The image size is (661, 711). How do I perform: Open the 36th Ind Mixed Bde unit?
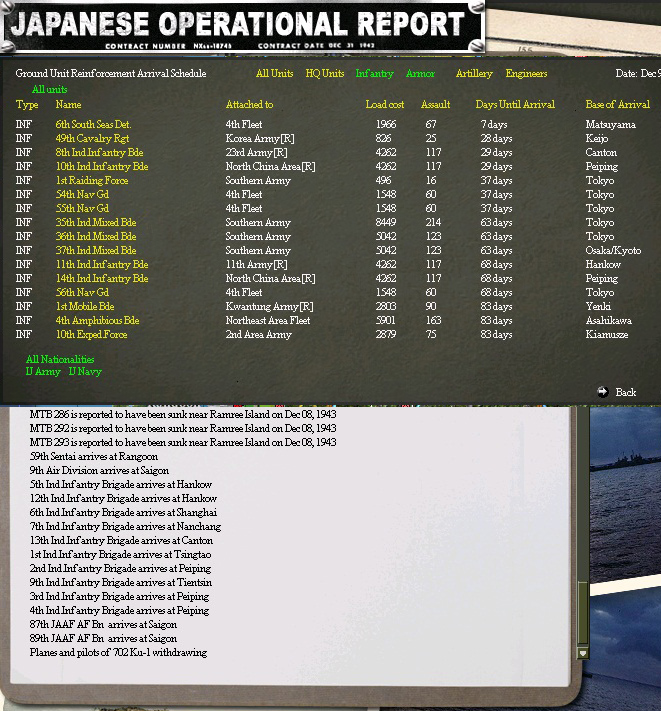point(96,236)
